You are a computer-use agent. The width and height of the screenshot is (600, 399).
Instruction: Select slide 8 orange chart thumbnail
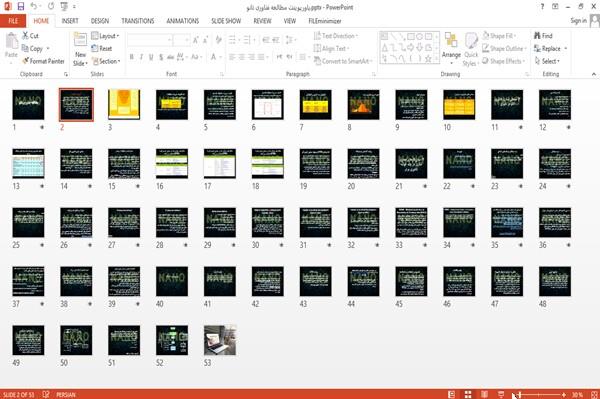point(363,104)
